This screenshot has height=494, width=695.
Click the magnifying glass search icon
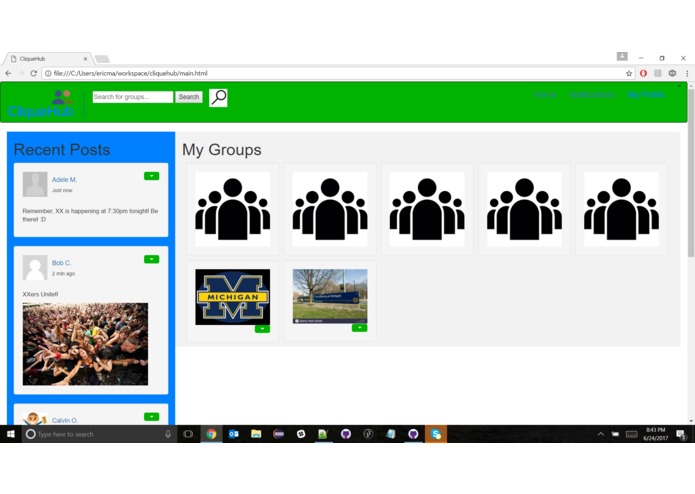[218, 97]
